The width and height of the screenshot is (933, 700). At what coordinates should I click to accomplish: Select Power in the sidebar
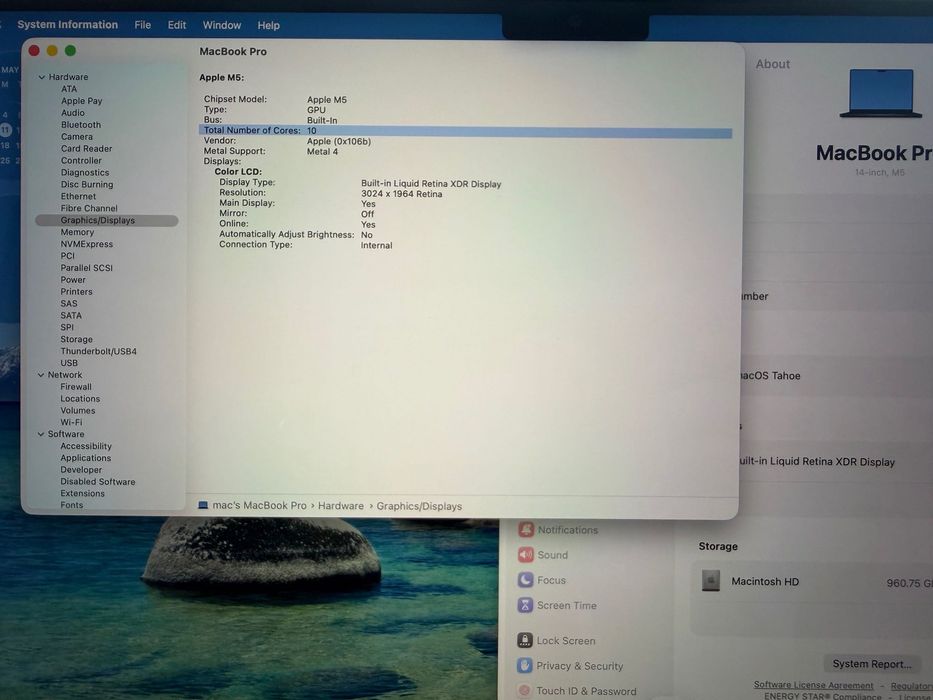[73, 280]
